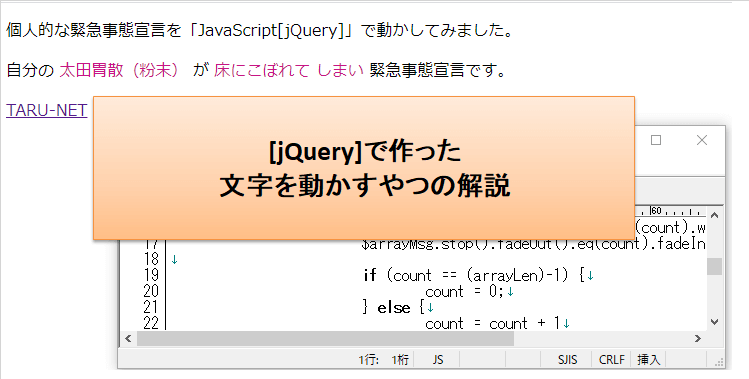Screen dimensions: 749x379
Task: Select line number 22 in gutter
Action: coord(150,324)
